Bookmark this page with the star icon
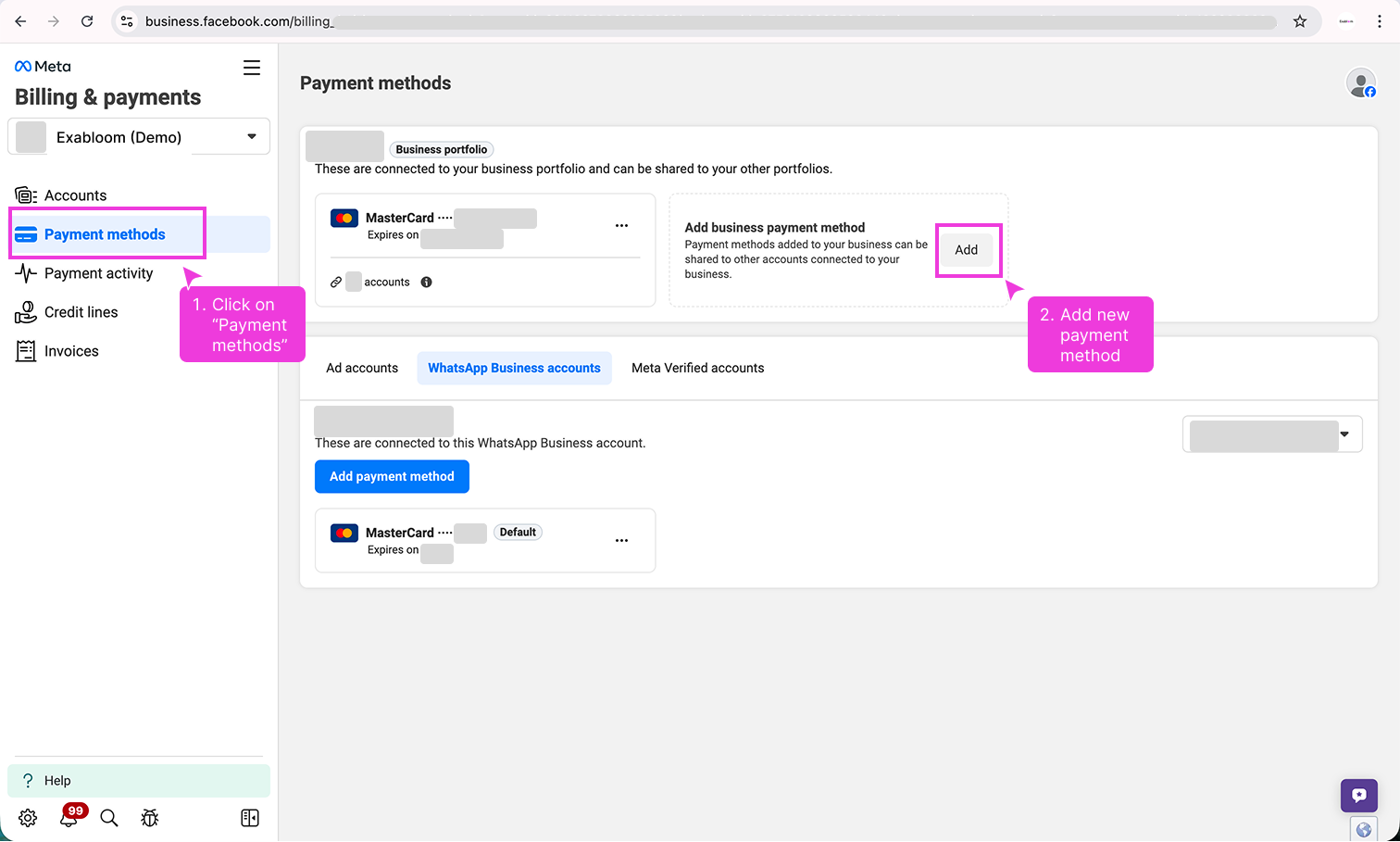This screenshot has width=1400, height=842. point(1300,21)
